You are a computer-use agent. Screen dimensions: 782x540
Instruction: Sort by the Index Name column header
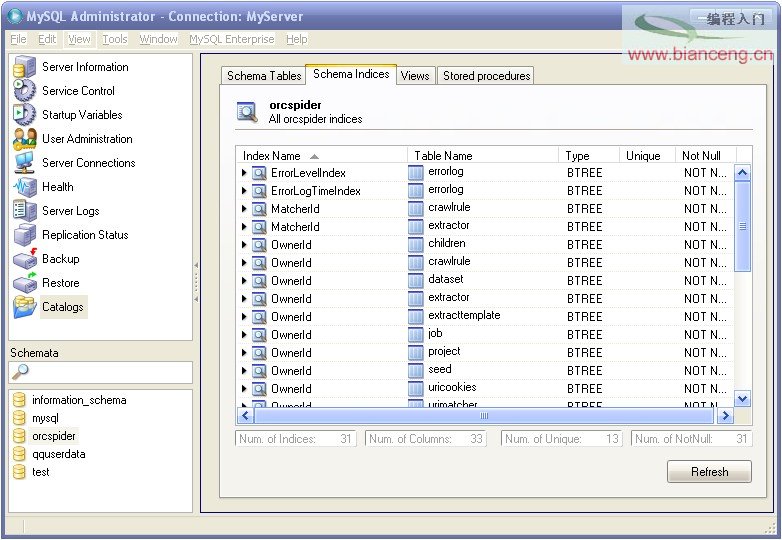point(322,156)
